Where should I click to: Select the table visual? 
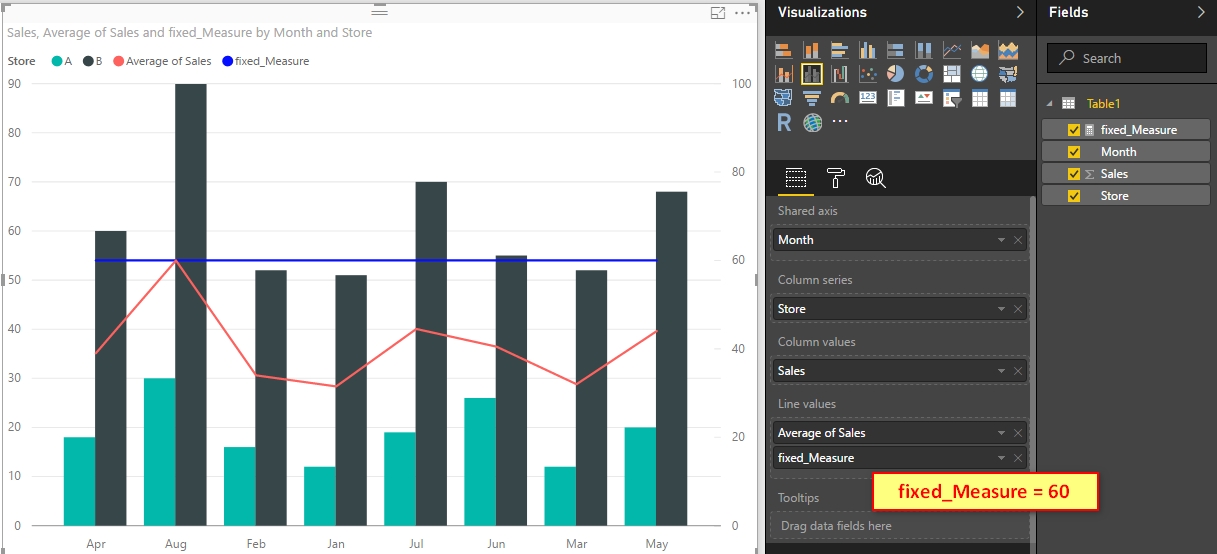click(979, 98)
